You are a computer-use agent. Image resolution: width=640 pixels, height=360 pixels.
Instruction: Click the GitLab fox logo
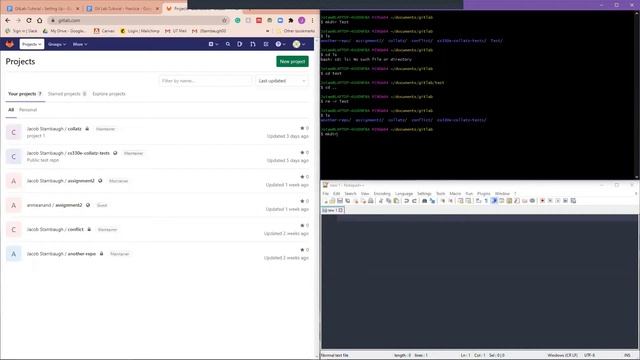pyautogui.click(x=9, y=44)
